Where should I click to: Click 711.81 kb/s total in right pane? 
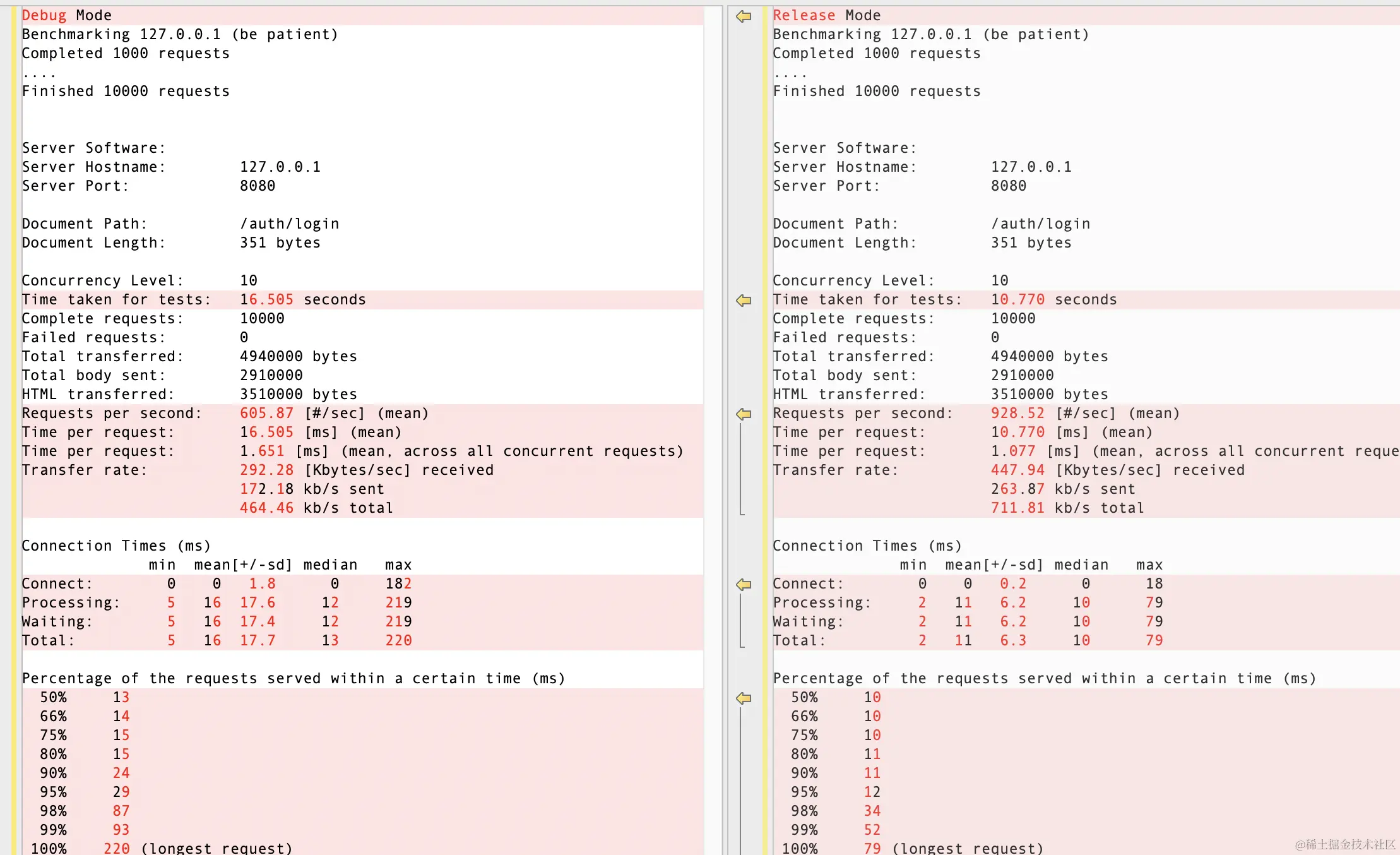click(x=1017, y=508)
